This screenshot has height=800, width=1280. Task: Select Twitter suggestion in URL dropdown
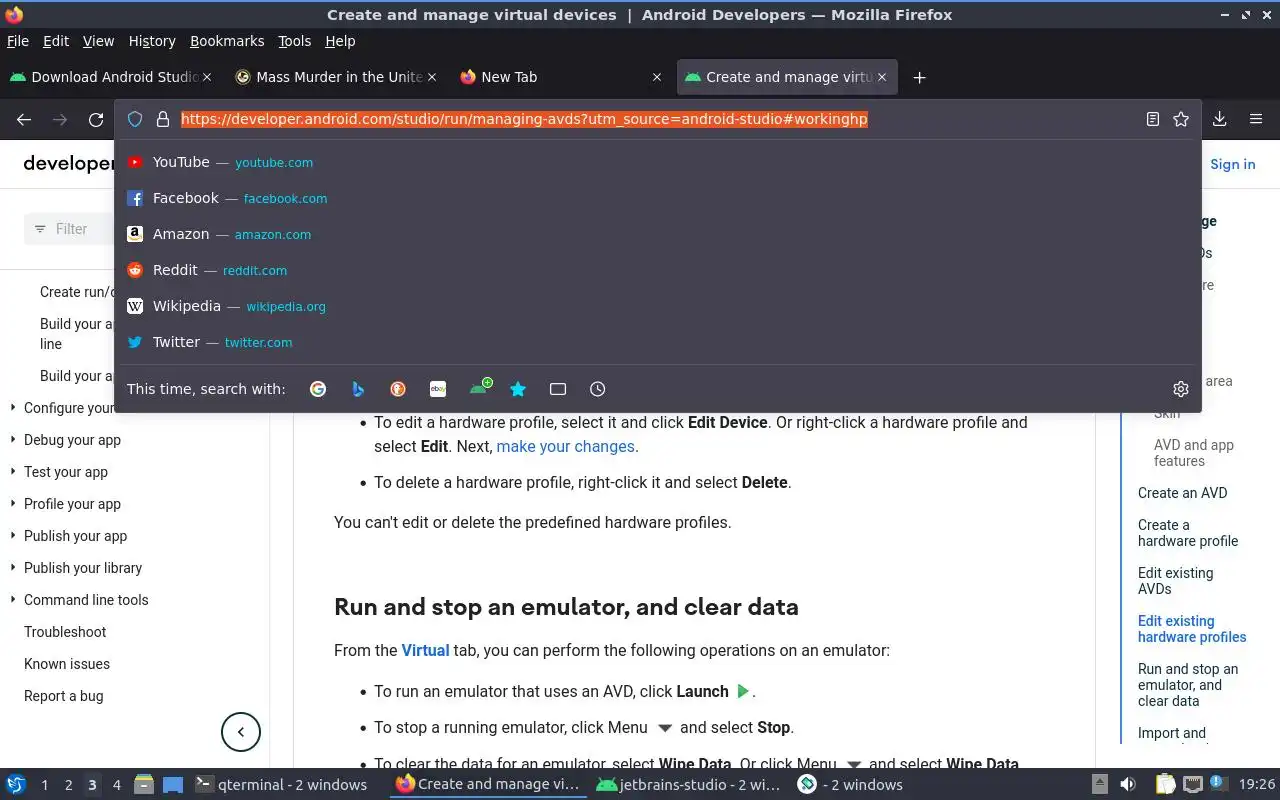coord(658,342)
